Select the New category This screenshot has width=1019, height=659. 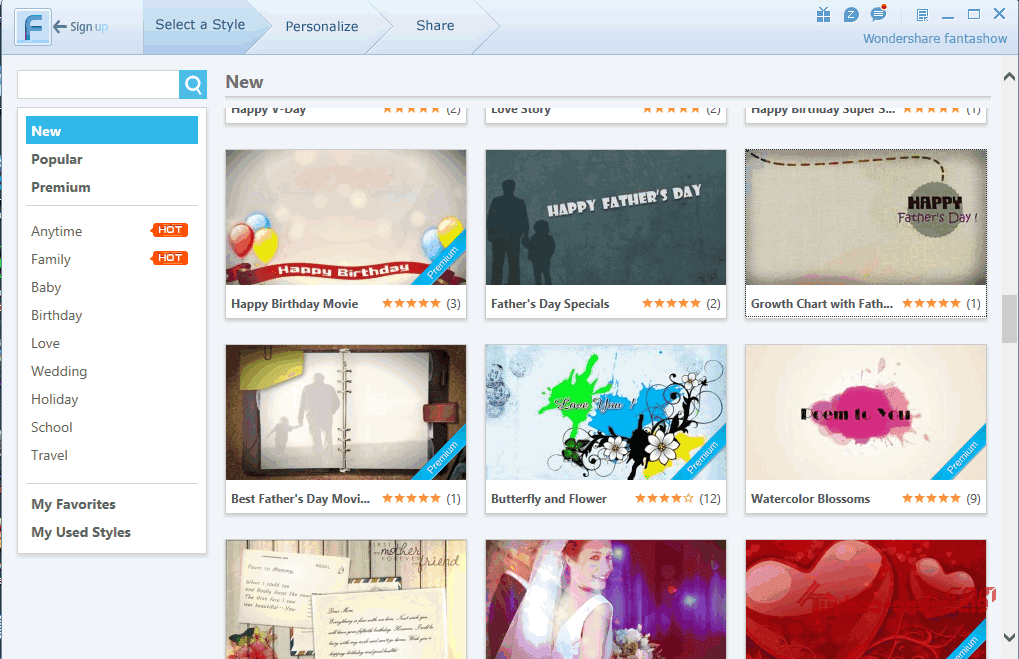point(112,131)
